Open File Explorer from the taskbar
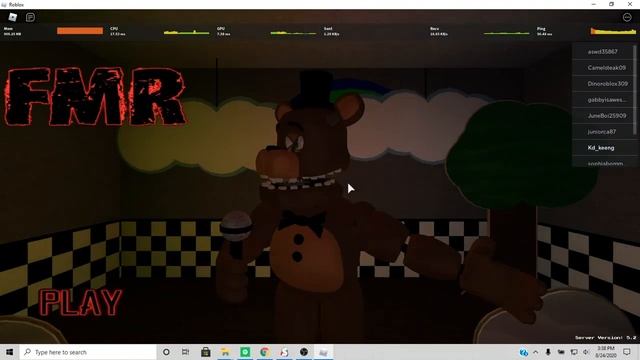Image resolution: width=640 pixels, height=360 pixels. coord(225,352)
